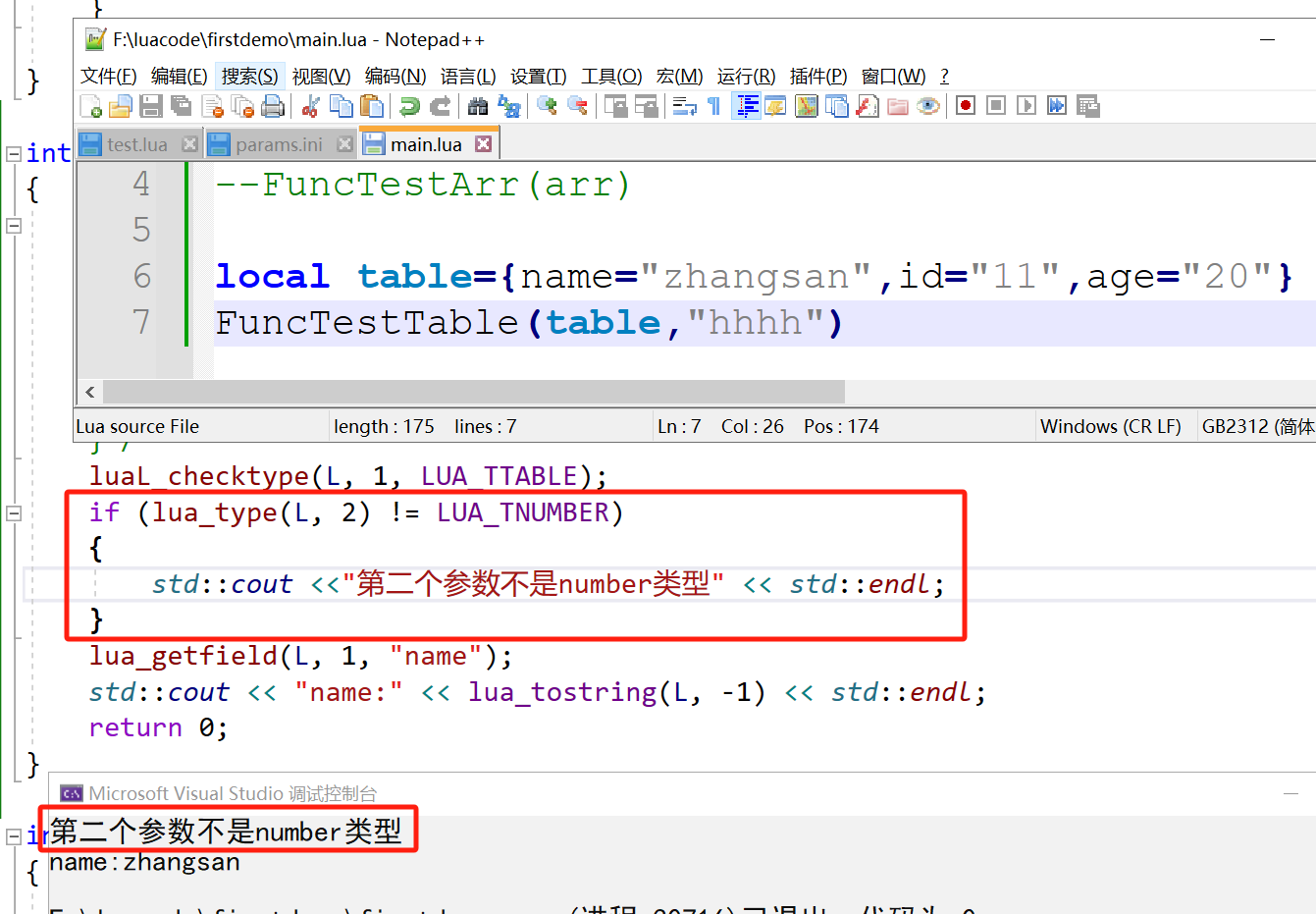
Task: Click the Copy toolbar icon
Action: 342,106
